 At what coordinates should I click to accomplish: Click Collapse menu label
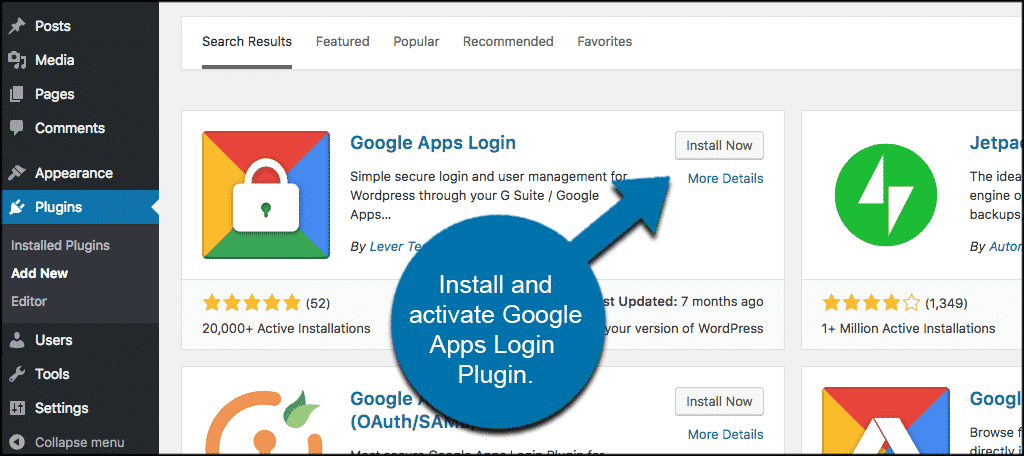pos(80,442)
